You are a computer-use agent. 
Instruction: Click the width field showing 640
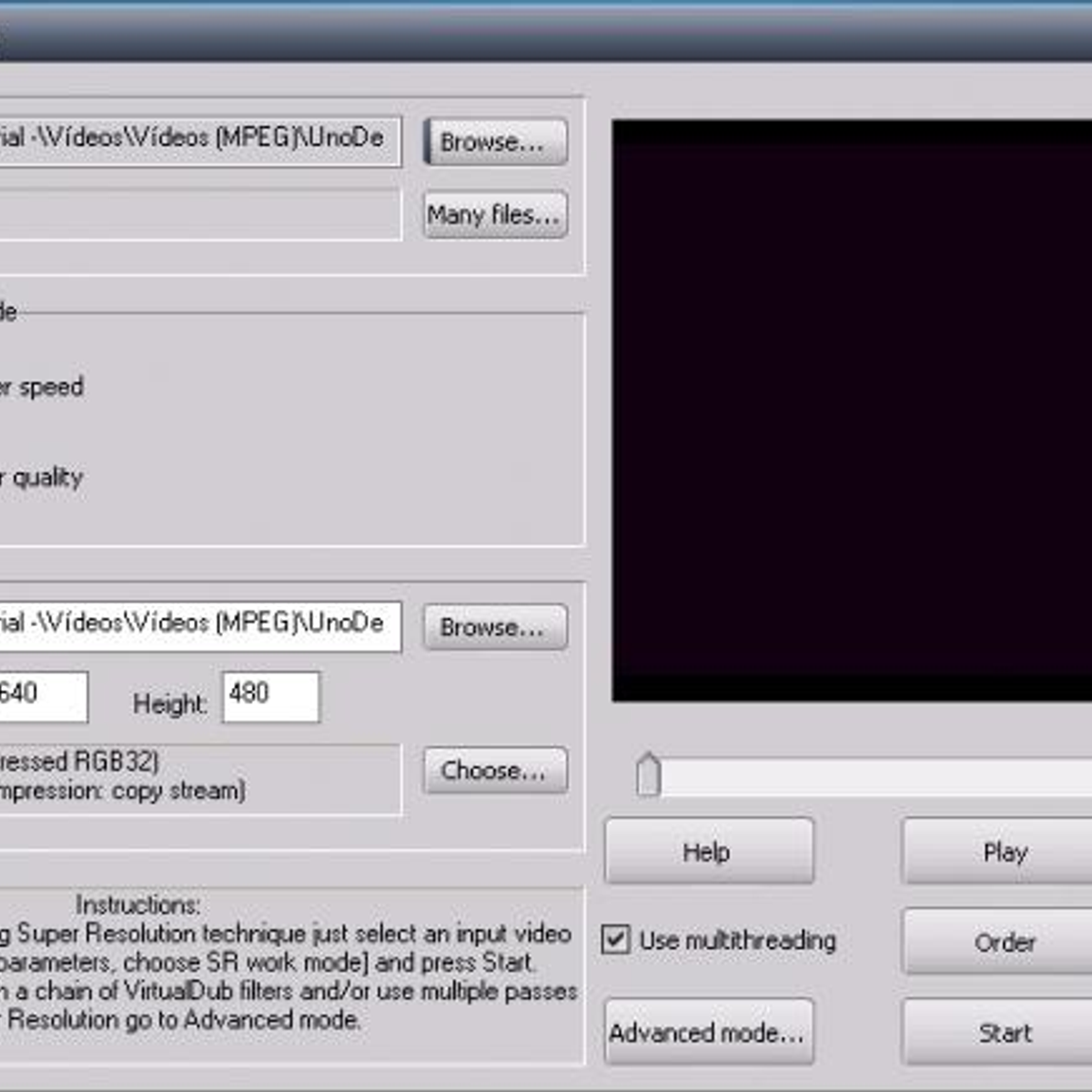click(x=41, y=696)
